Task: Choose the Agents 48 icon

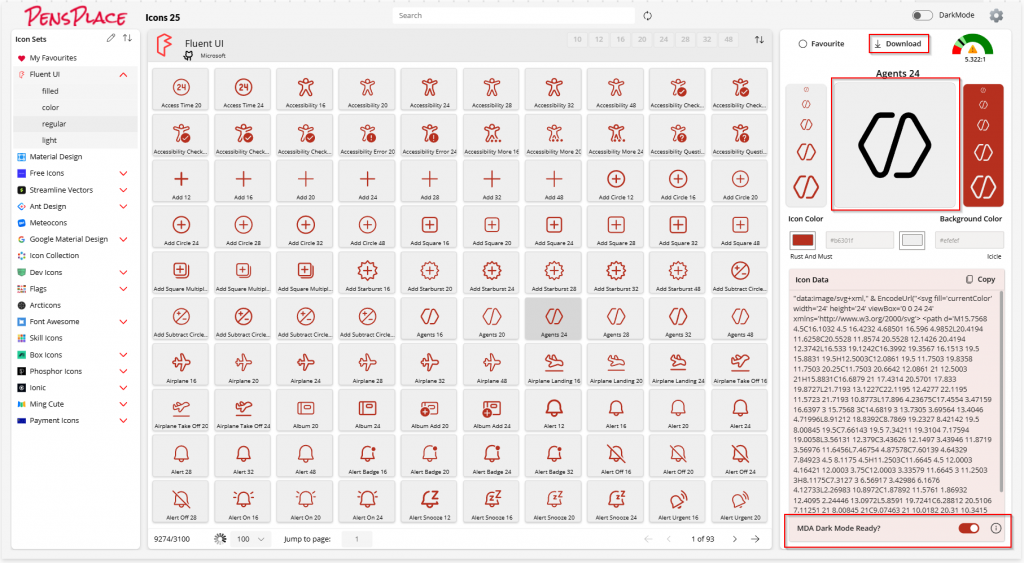Action: (740, 319)
